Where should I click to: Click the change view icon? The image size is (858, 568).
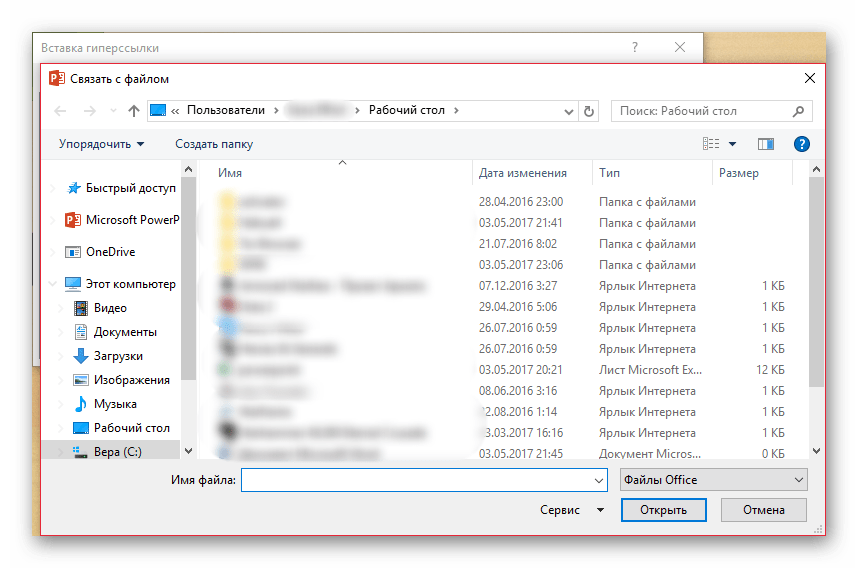(x=712, y=144)
